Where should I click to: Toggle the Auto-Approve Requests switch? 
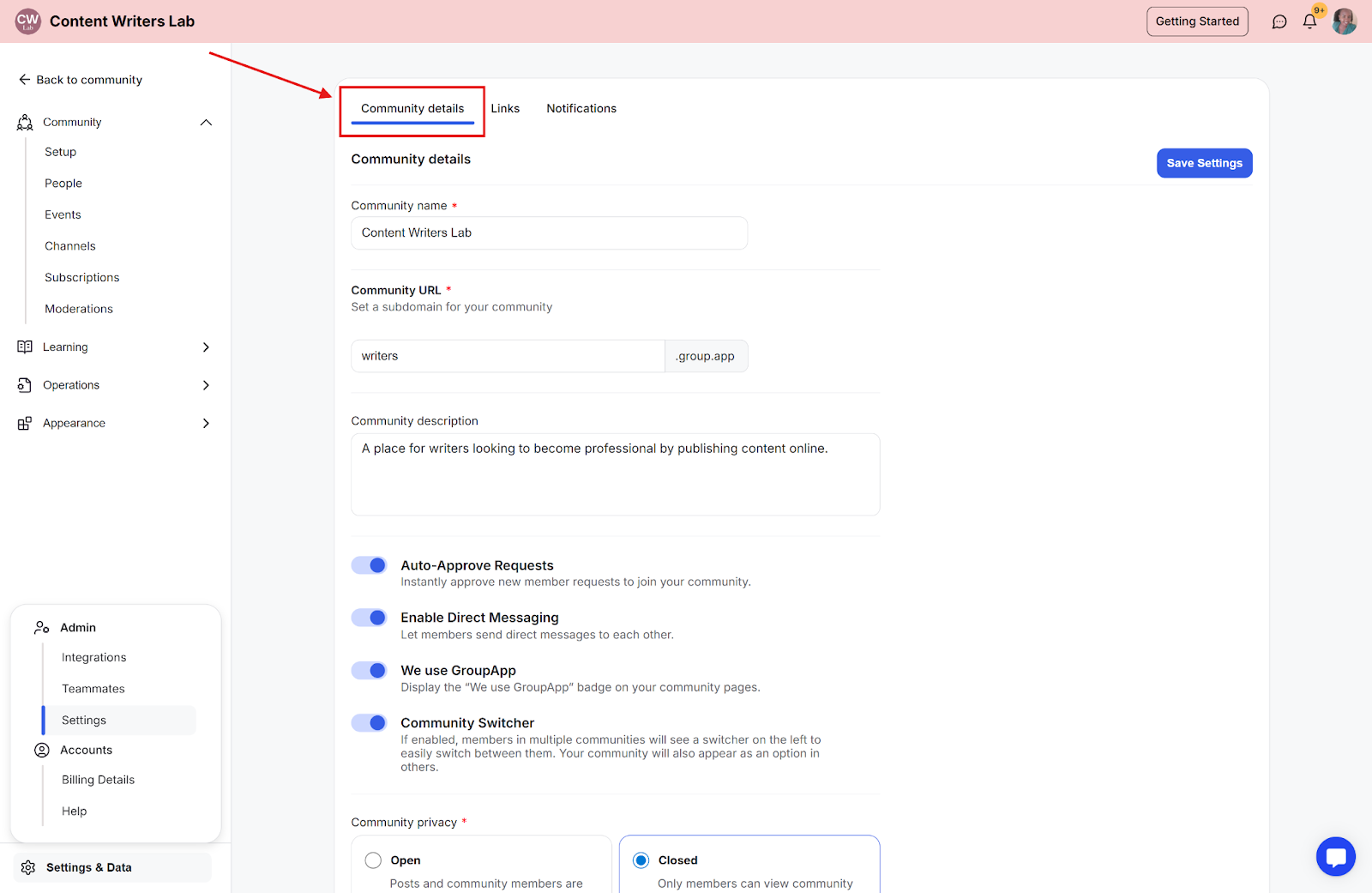pyautogui.click(x=370, y=565)
